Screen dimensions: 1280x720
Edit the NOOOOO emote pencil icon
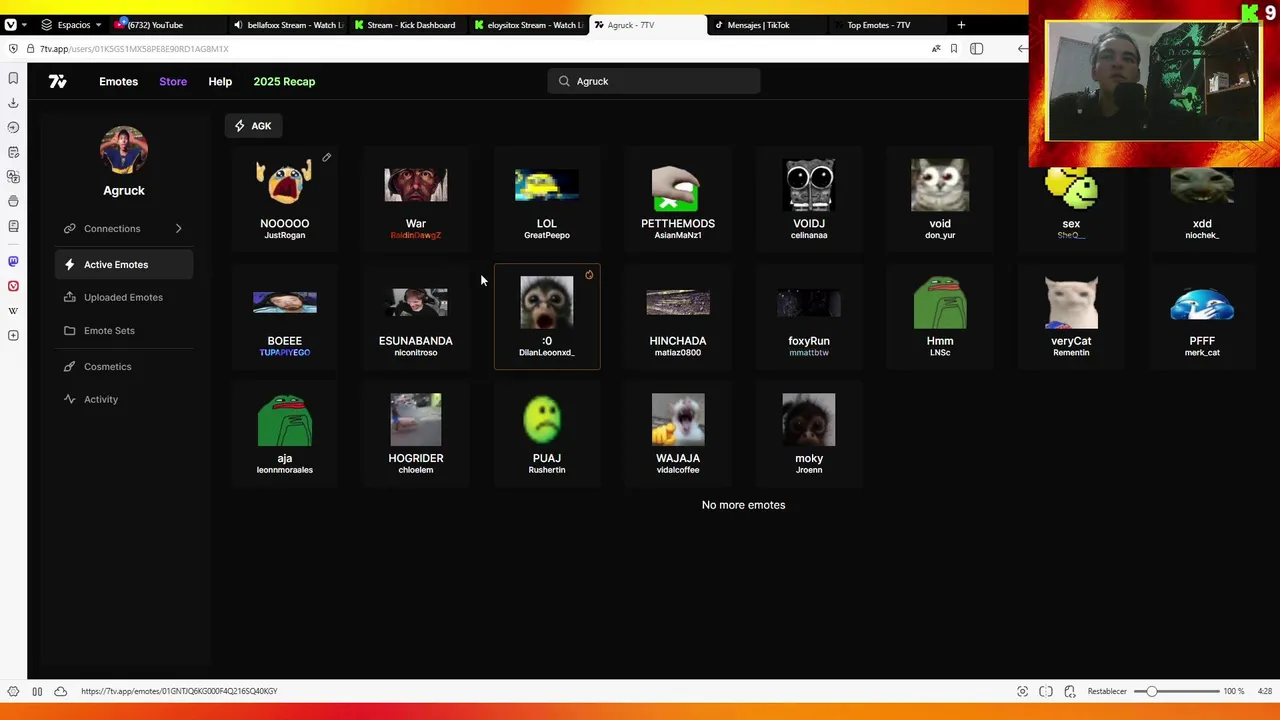[x=326, y=158]
